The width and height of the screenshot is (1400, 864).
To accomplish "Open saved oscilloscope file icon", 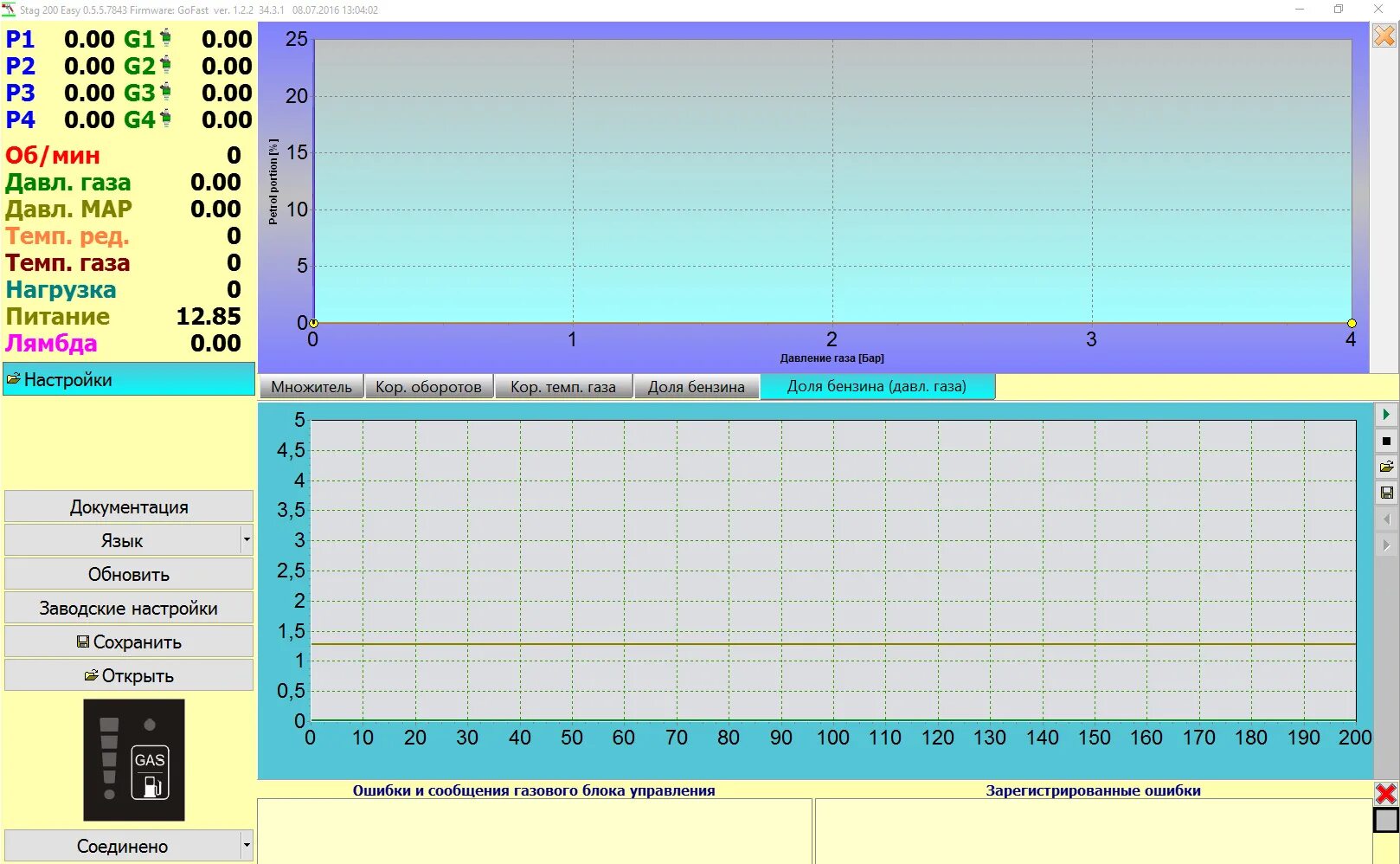I will coord(1386,467).
